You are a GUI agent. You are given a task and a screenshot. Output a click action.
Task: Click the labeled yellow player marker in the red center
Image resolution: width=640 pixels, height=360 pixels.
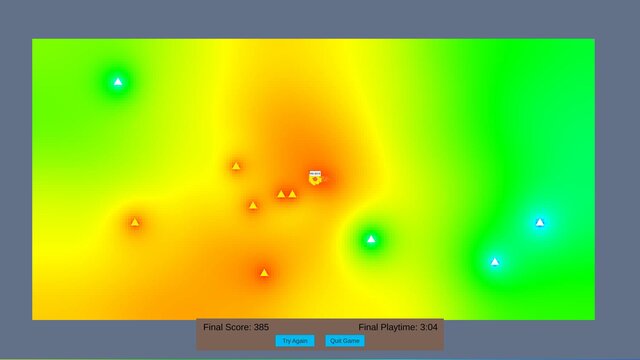pos(315,178)
